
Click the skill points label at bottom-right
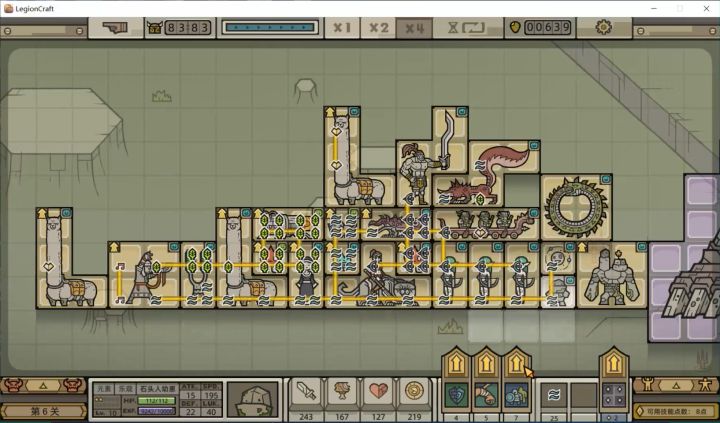[x=674, y=411]
